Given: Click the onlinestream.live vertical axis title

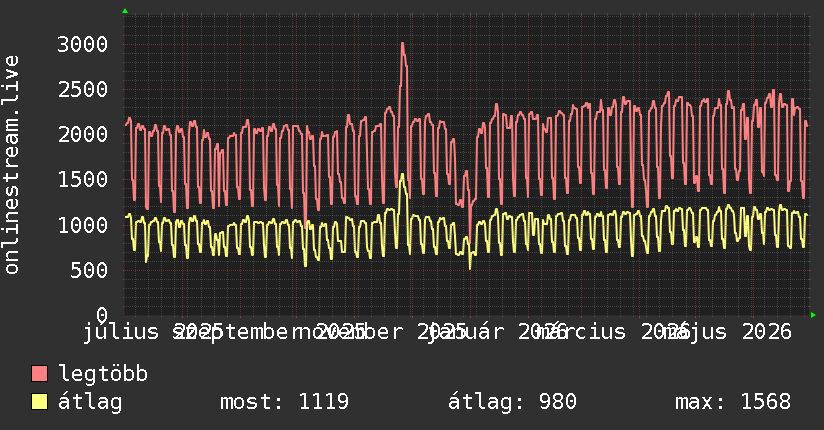Looking at the screenshot, I should tap(11, 165).
